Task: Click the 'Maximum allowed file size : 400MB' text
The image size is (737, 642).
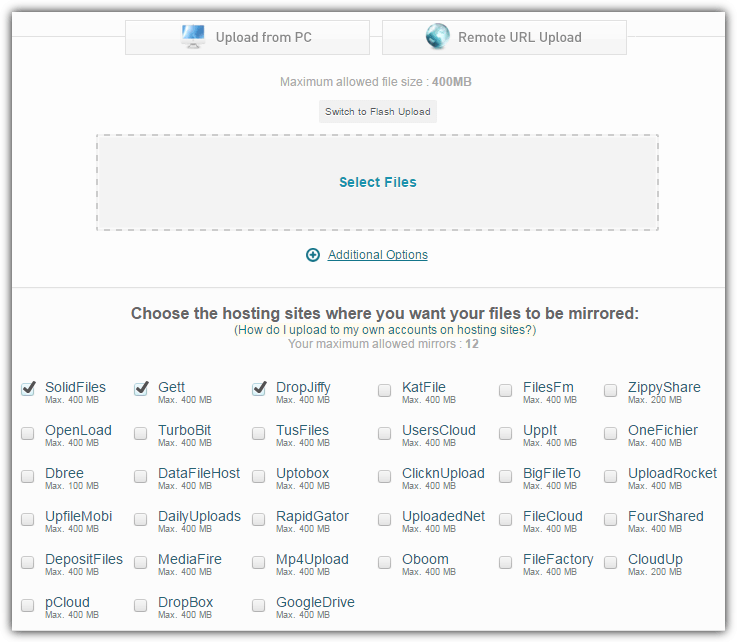Action: click(x=376, y=82)
